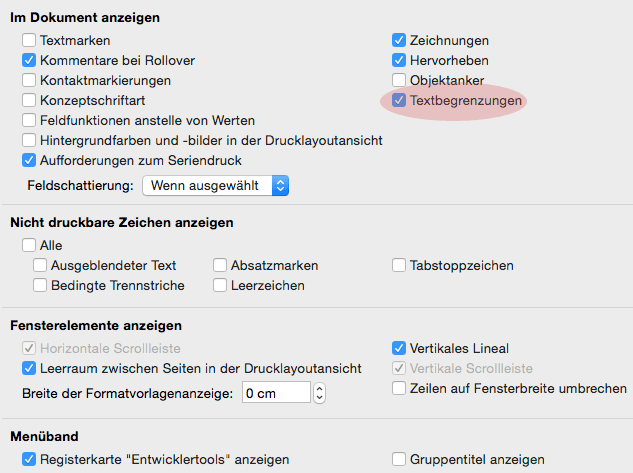633x473 pixels.
Task: Uncheck Kommentare bei Rollover
Action: (28, 61)
